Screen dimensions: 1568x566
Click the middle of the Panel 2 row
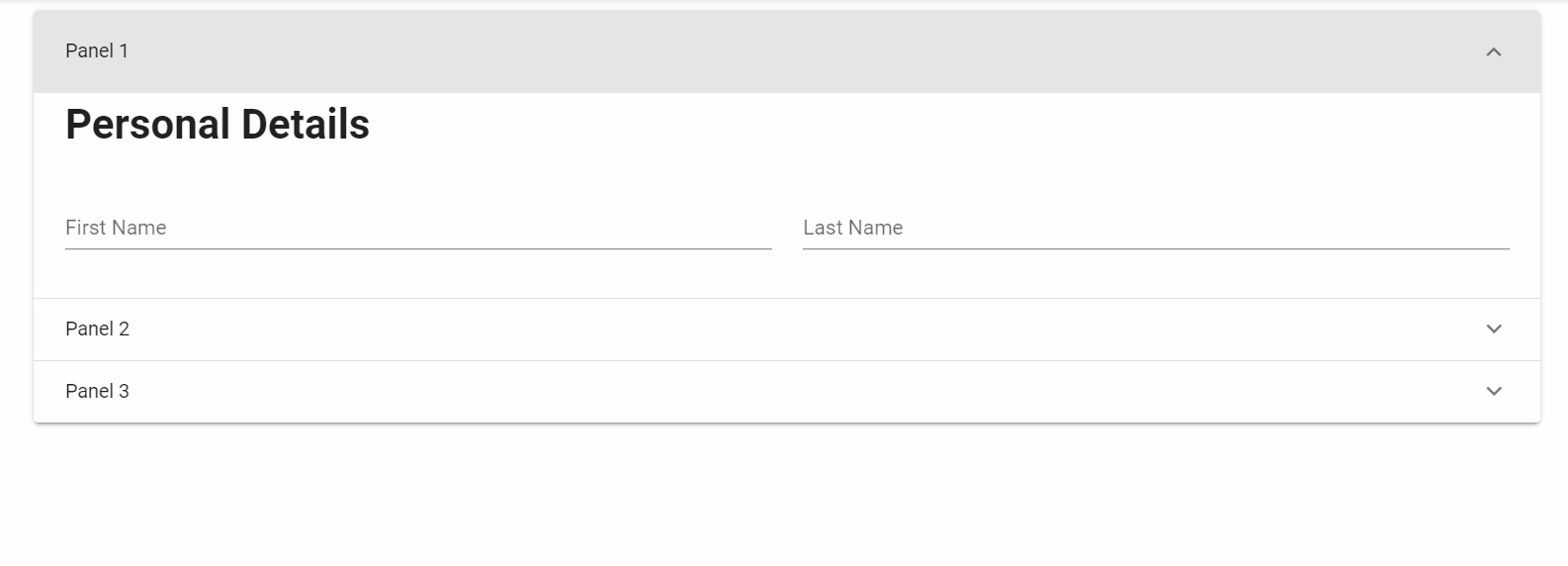(x=786, y=329)
